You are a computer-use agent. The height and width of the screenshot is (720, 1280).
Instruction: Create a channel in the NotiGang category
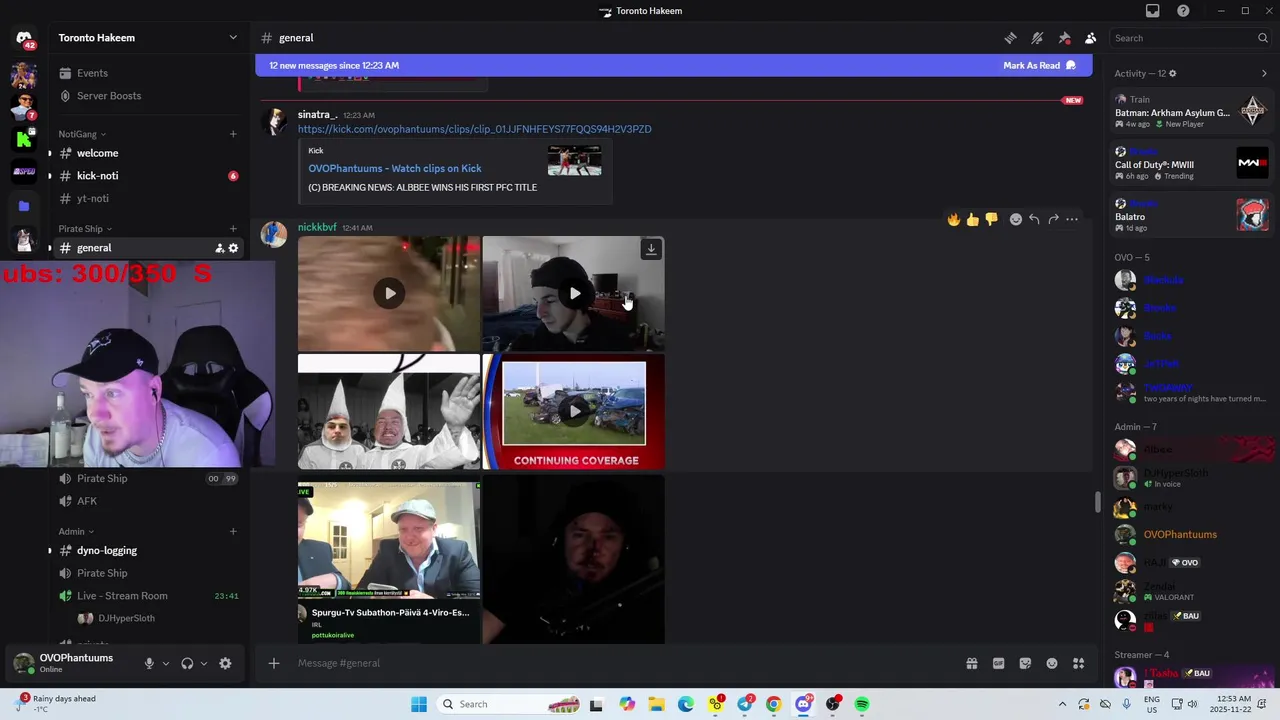(x=233, y=134)
